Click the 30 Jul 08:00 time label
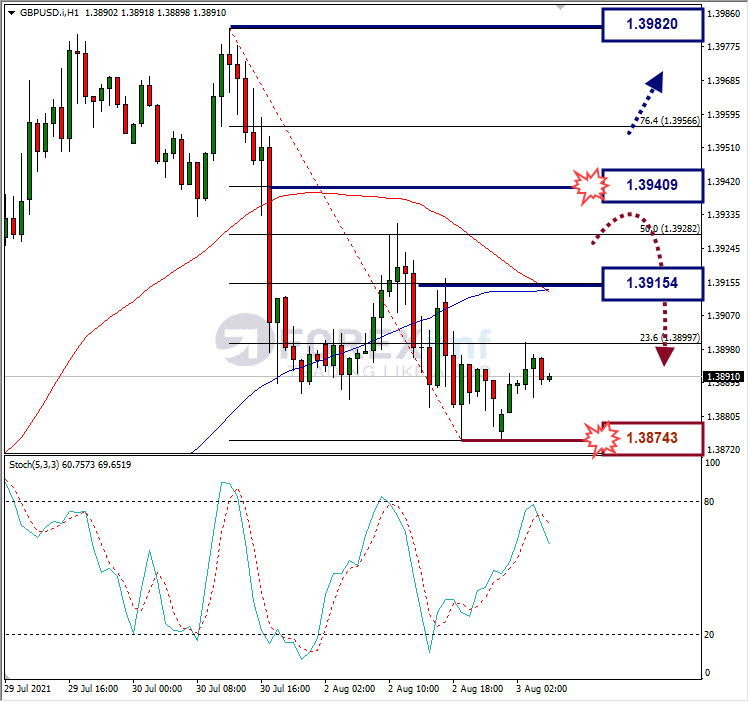This screenshot has width=749, height=702. [x=221, y=689]
